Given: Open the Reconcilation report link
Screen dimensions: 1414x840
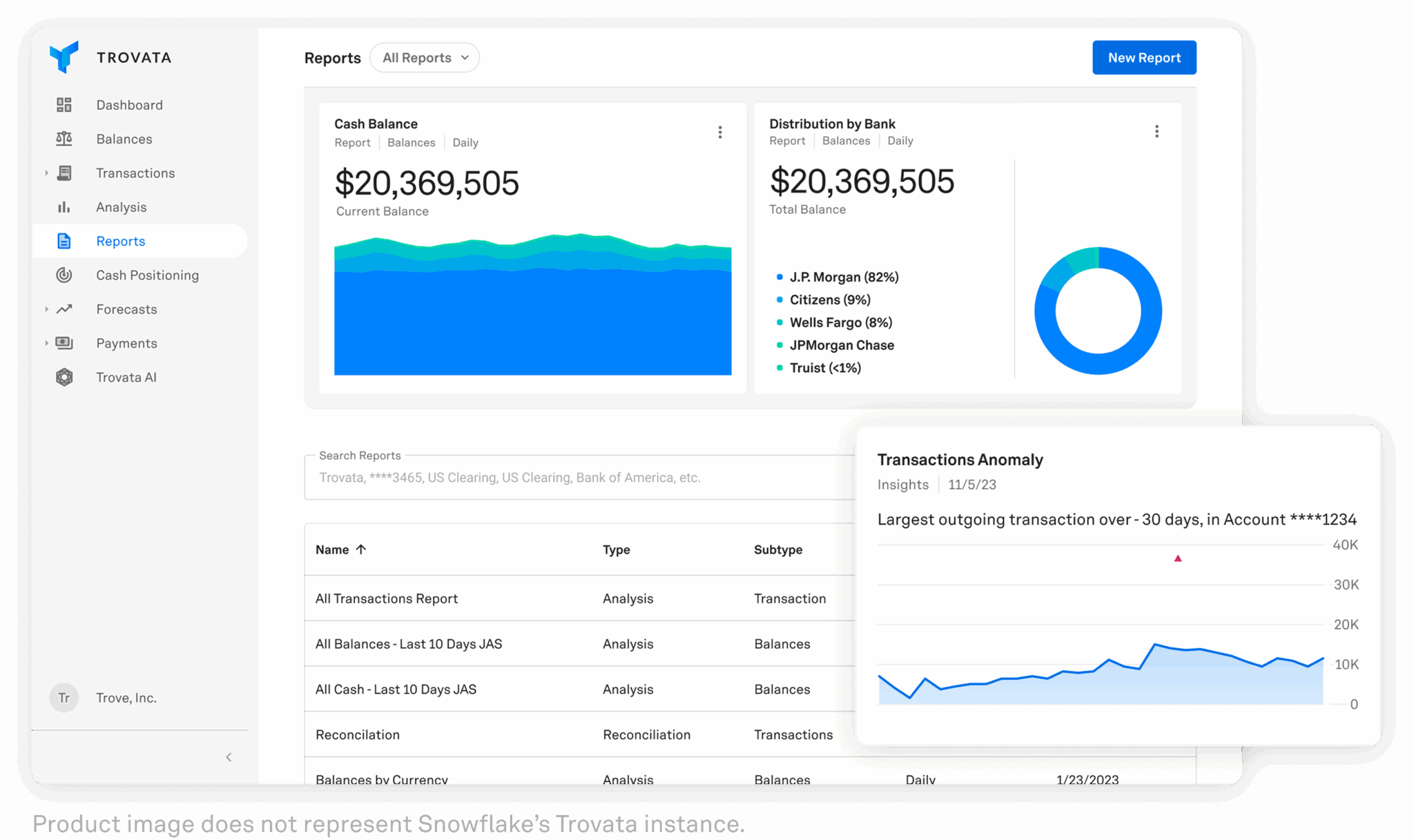Looking at the screenshot, I should [357, 734].
